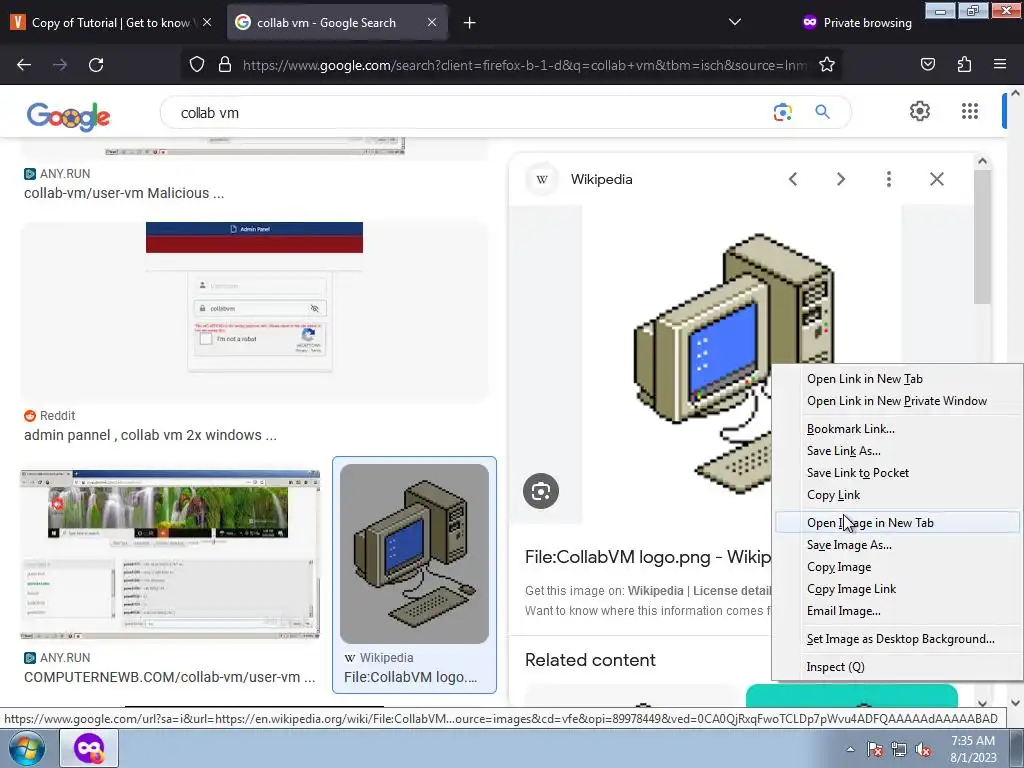Choose 'Open Link in New Private Window'
1024x768 pixels.
pyautogui.click(x=897, y=401)
